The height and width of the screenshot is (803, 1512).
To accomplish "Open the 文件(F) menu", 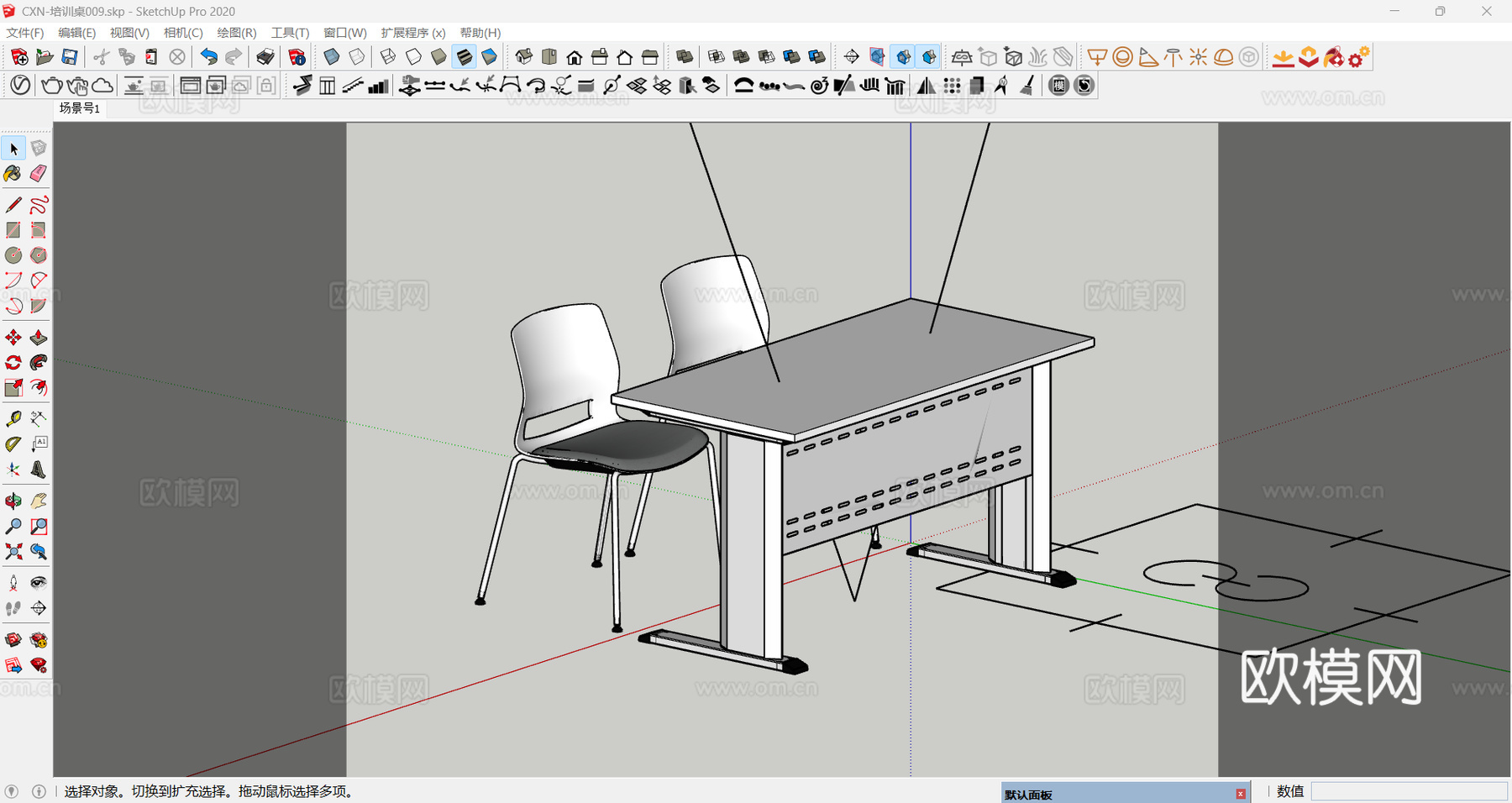I will (x=25, y=33).
